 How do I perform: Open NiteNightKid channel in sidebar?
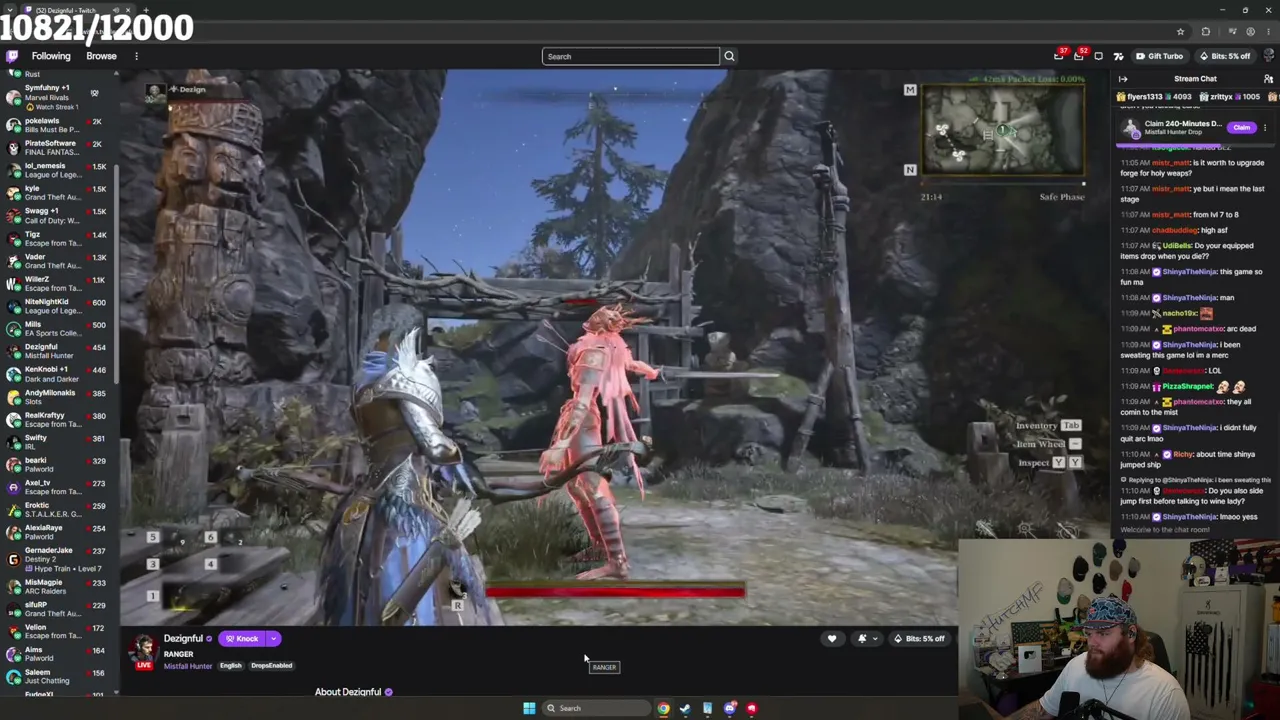(x=58, y=305)
